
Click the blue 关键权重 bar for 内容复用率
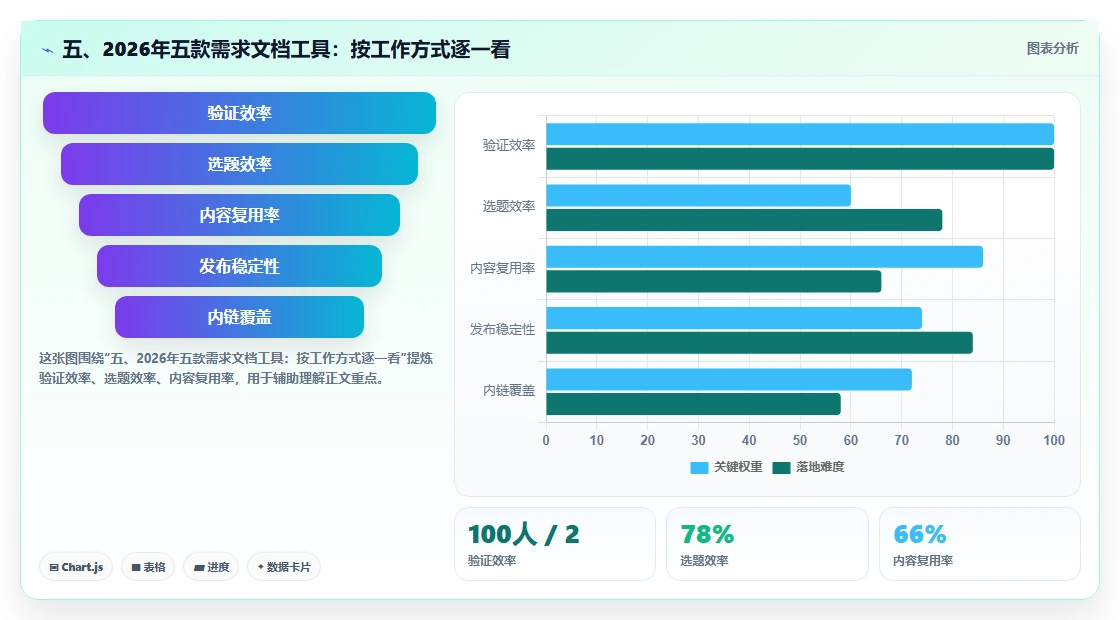click(x=764, y=257)
